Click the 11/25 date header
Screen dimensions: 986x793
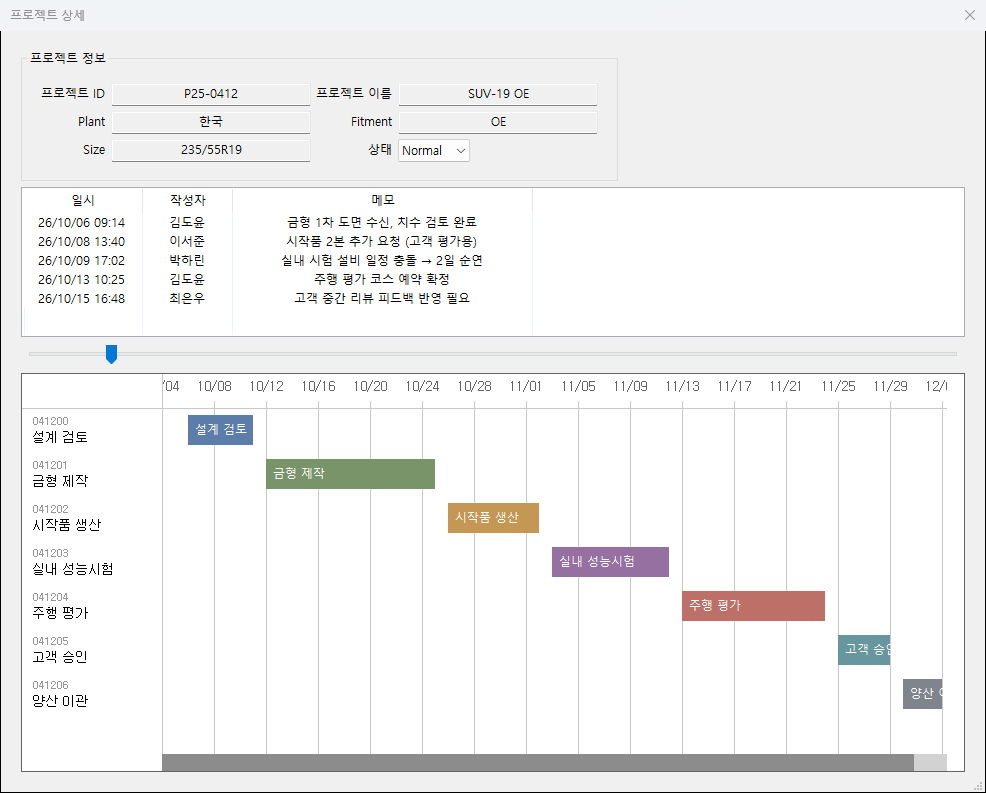pos(838,386)
